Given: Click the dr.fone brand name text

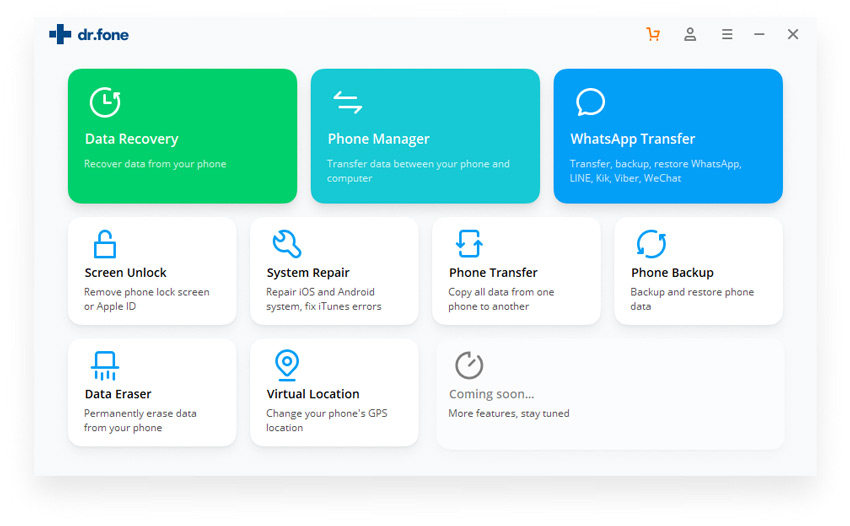Looking at the screenshot, I should (103, 35).
